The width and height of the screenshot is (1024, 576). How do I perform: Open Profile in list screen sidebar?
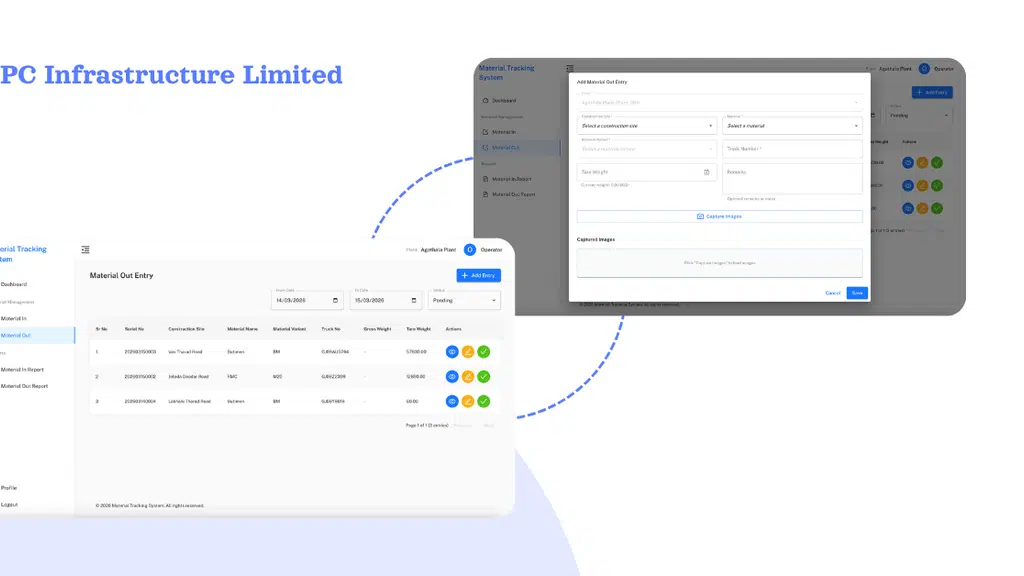[x=8, y=488]
